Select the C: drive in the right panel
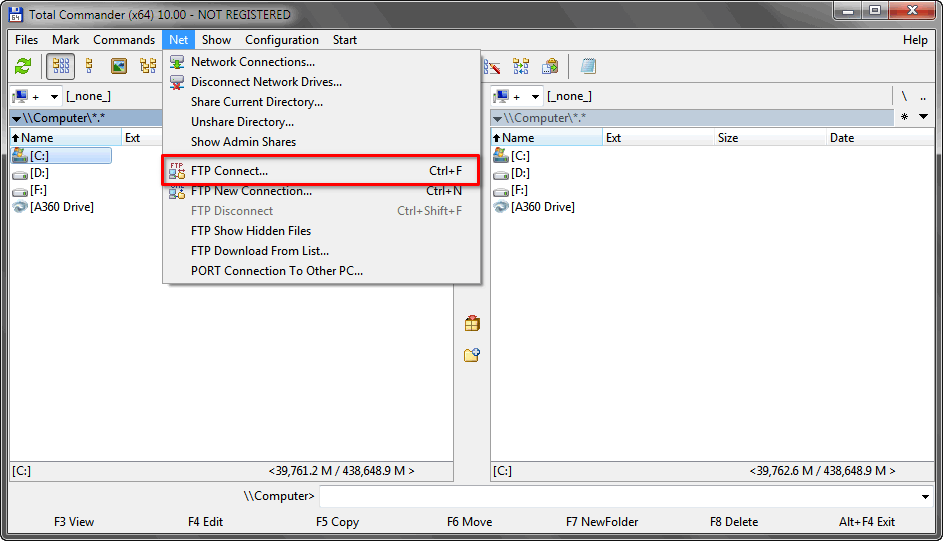This screenshot has width=943, height=541. coord(512,156)
